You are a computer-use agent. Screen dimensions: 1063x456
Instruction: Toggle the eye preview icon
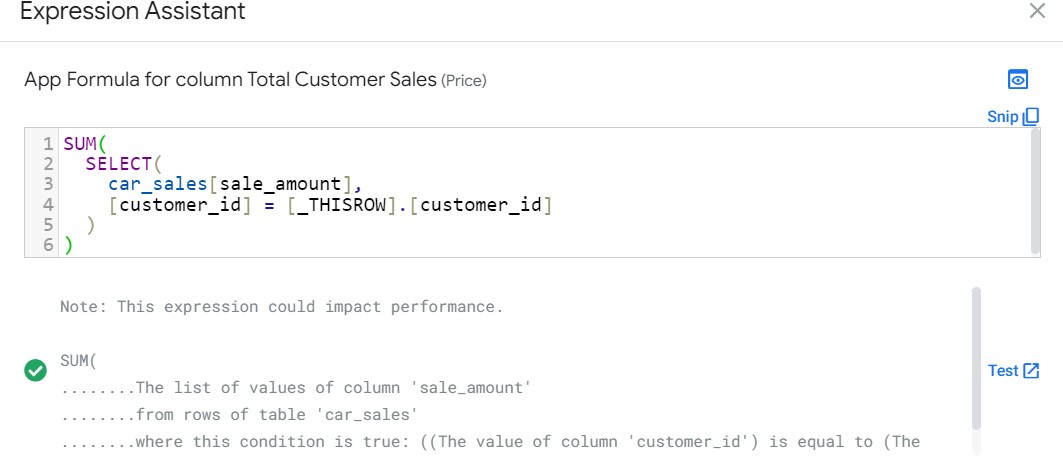click(1018, 80)
